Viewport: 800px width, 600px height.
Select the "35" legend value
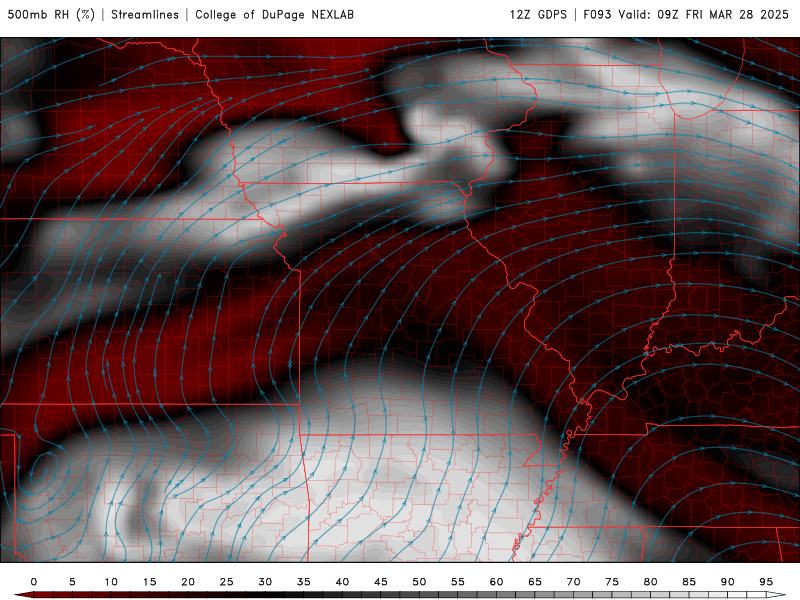tap(304, 582)
